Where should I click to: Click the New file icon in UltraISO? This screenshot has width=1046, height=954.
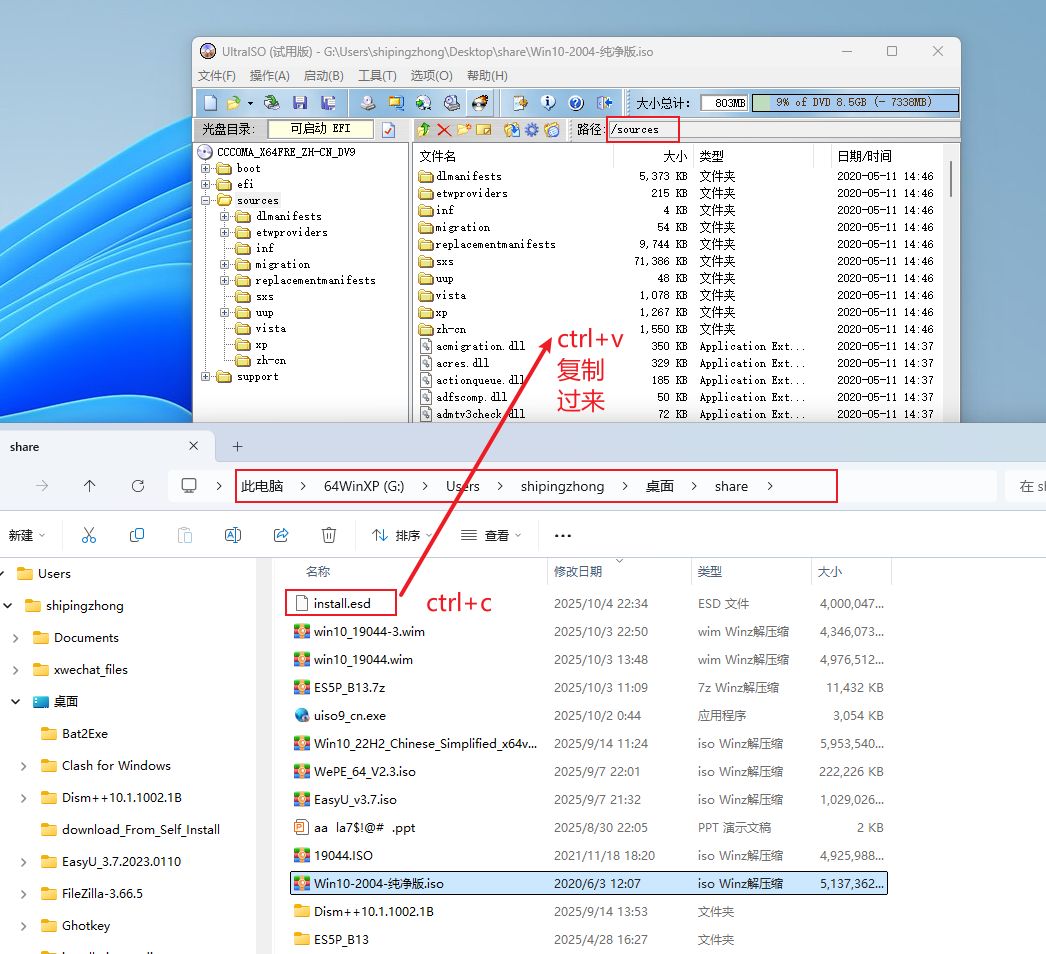[x=210, y=103]
